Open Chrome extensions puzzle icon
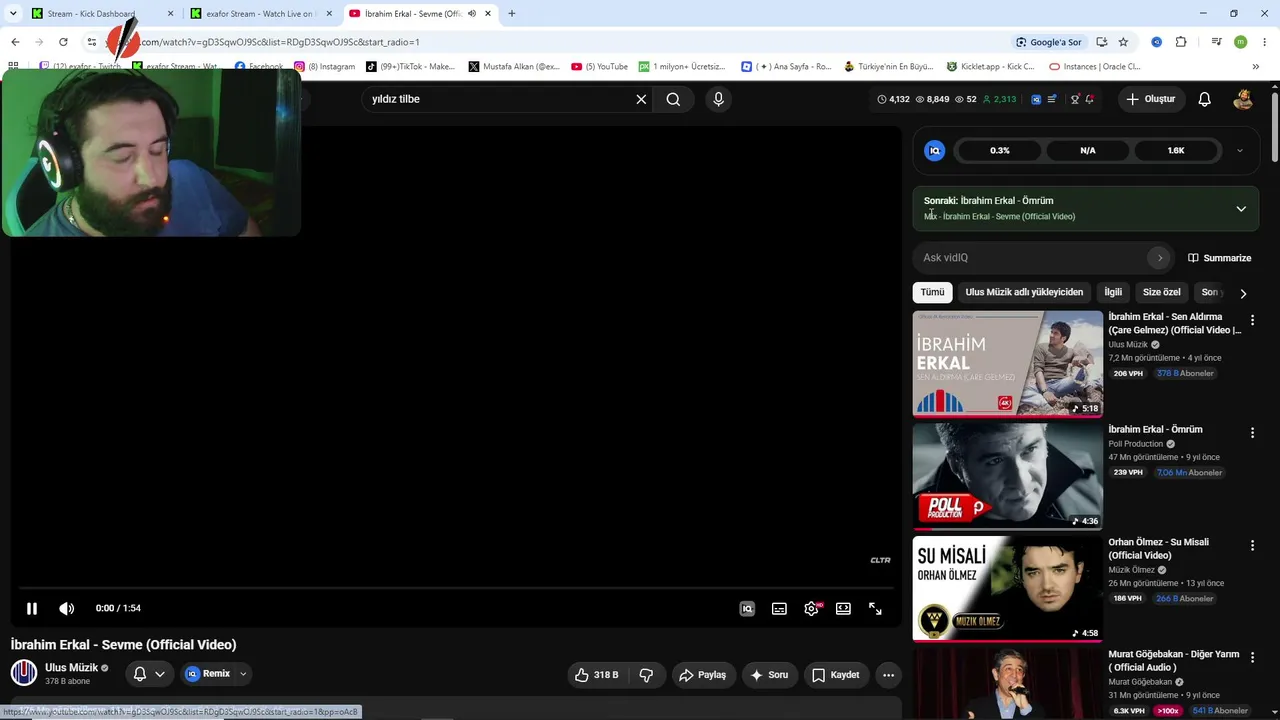 [1181, 42]
